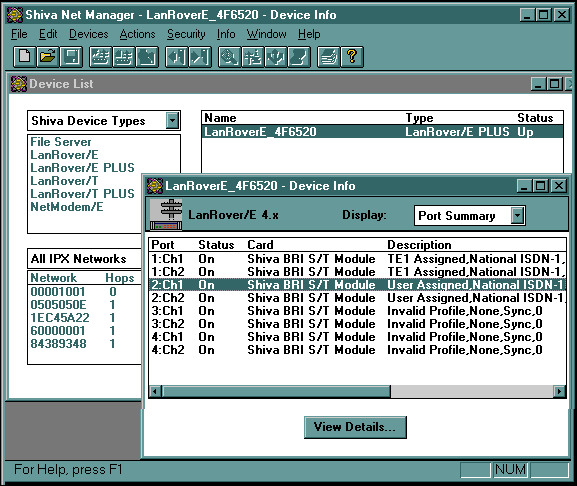
Task: Open the Actions menu
Action: click(x=138, y=34)
